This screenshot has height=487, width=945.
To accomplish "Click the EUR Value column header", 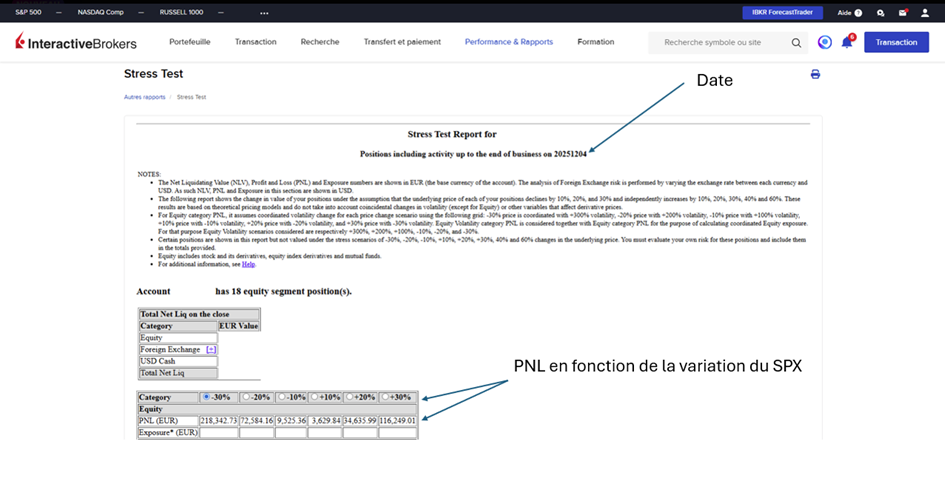I will pyautogui.click(x=239, y=326).
